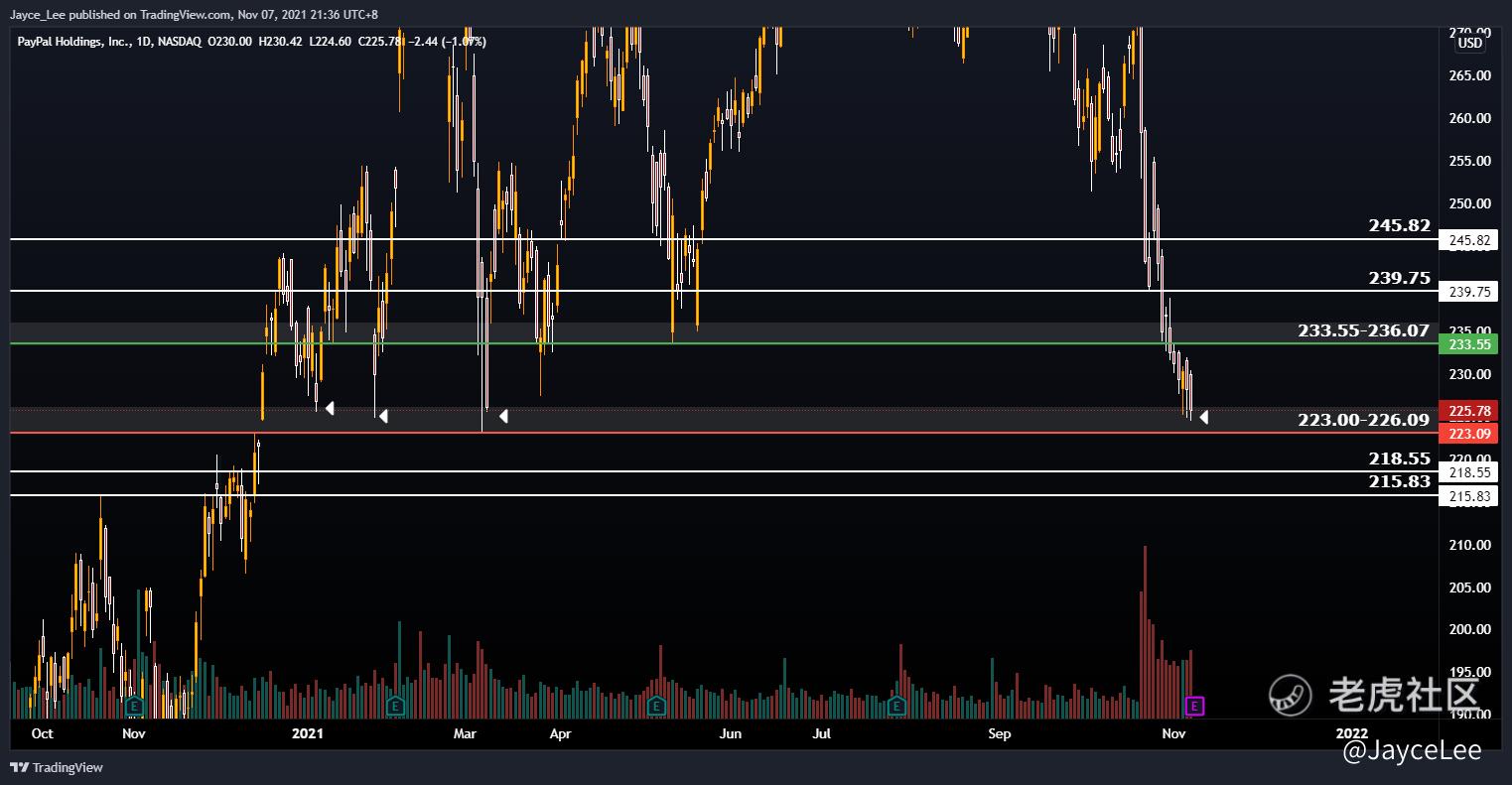
Task: Open the earnings E marker just before Jun
Action: pyautogui.click(x=655, y=706)
